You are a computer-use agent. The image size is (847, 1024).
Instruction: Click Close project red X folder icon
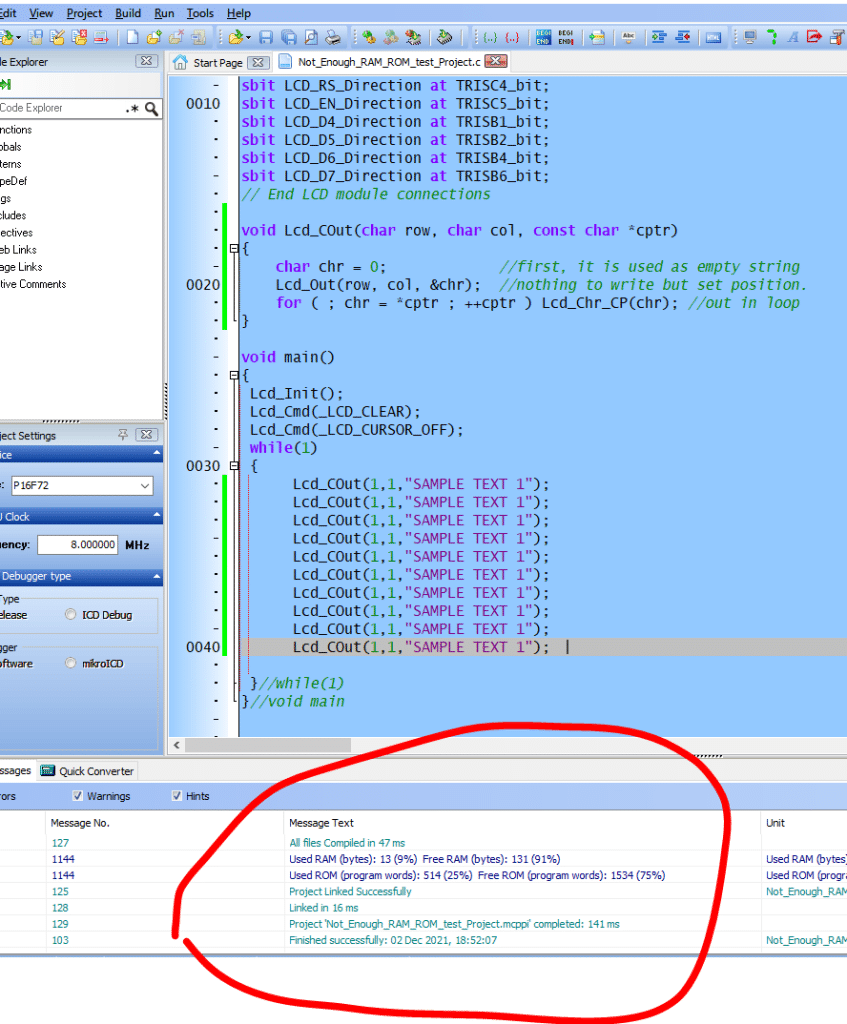pos(80,37)
